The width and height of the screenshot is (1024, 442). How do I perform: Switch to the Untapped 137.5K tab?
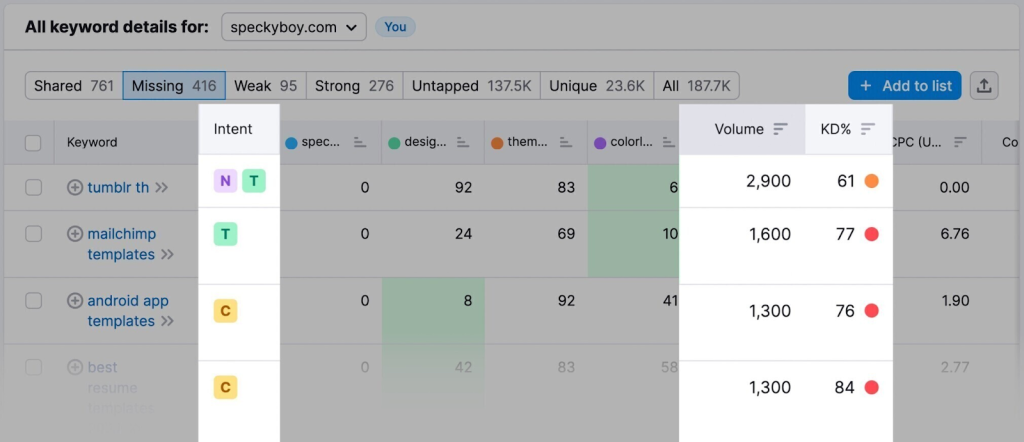(472, 86)
